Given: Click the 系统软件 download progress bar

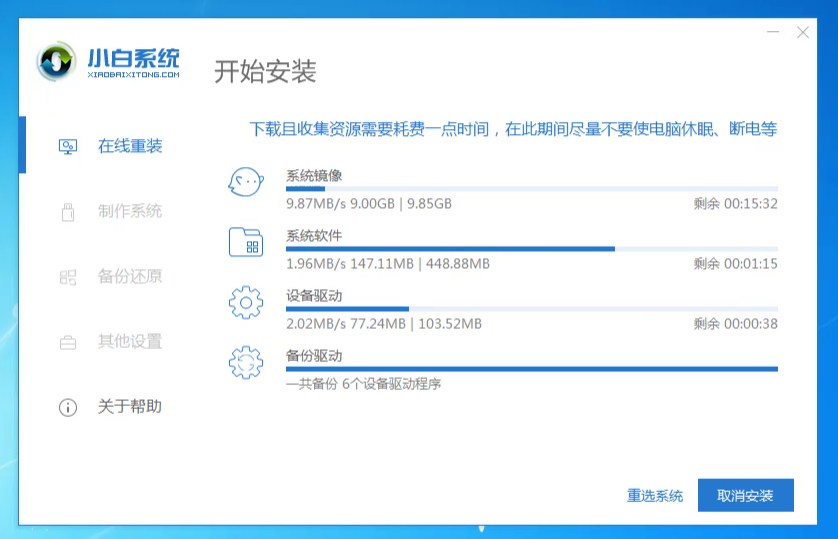Looking at the screenshot, I should tap(532, 249).
